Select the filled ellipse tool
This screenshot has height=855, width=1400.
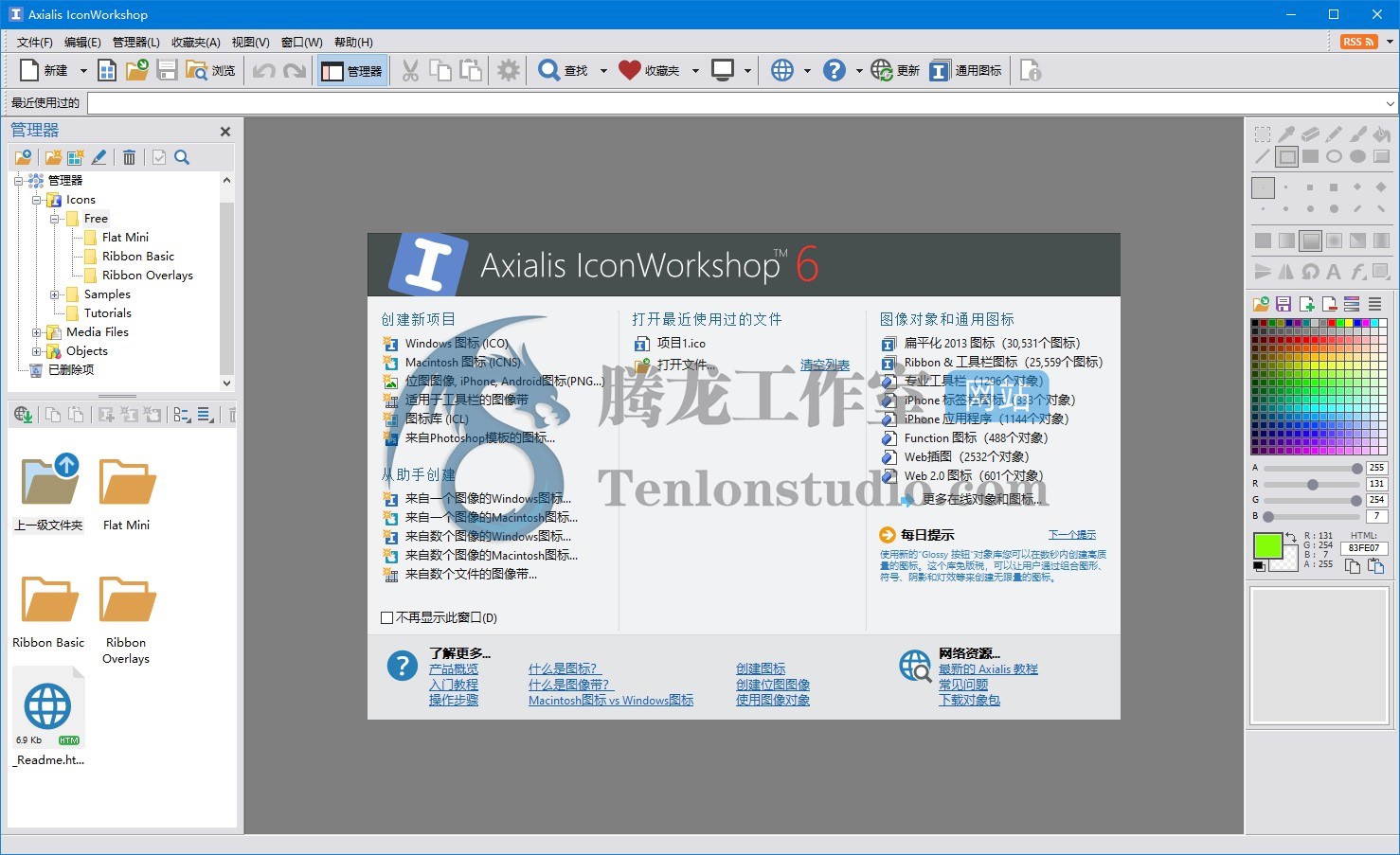click(1357, 157)
